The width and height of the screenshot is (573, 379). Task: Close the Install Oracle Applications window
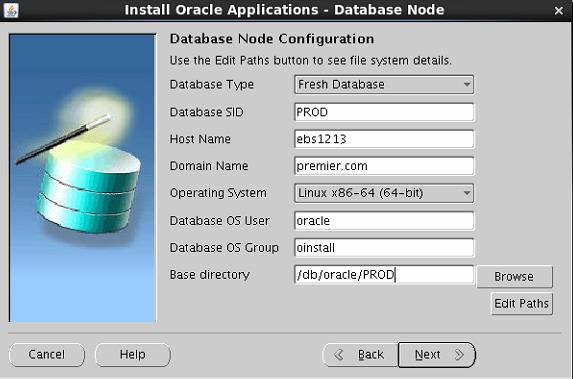click(558, 11)
